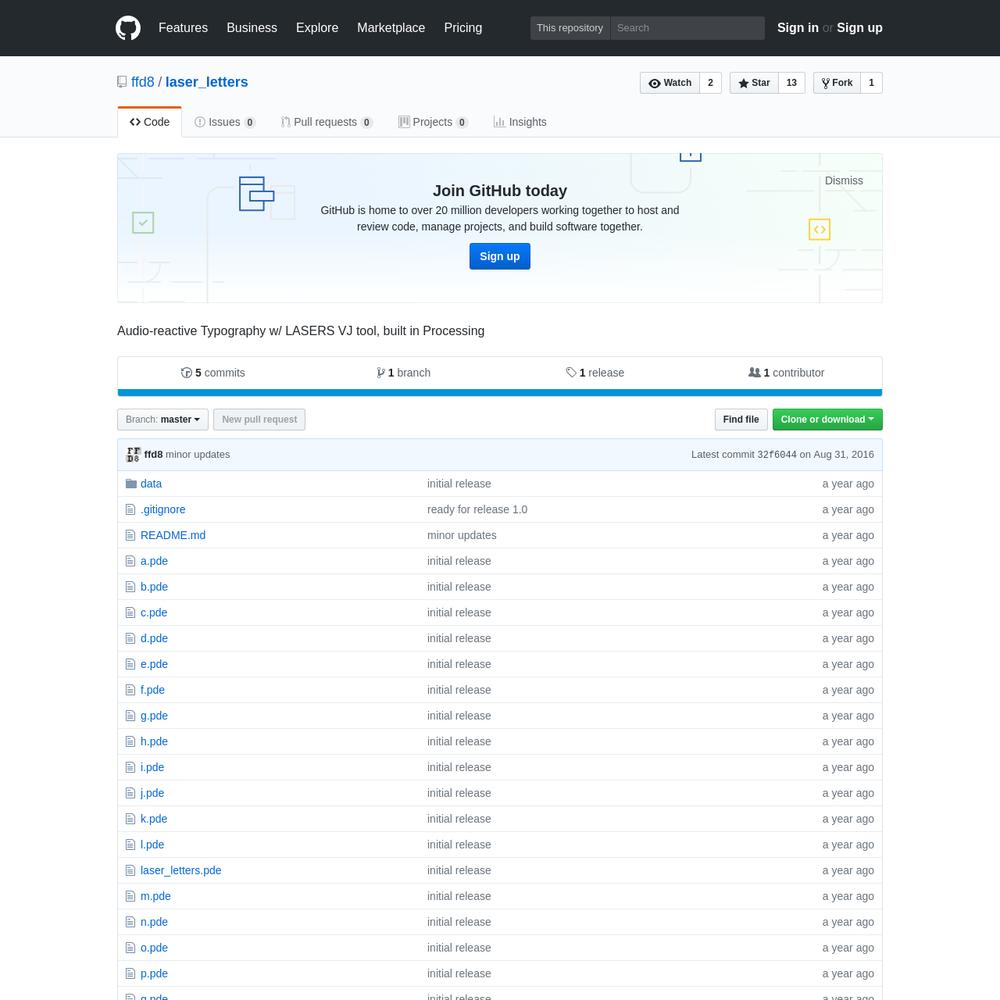The image size is (1000, 1000).
Task: Click the data folder icon
Action: (131, 484)
